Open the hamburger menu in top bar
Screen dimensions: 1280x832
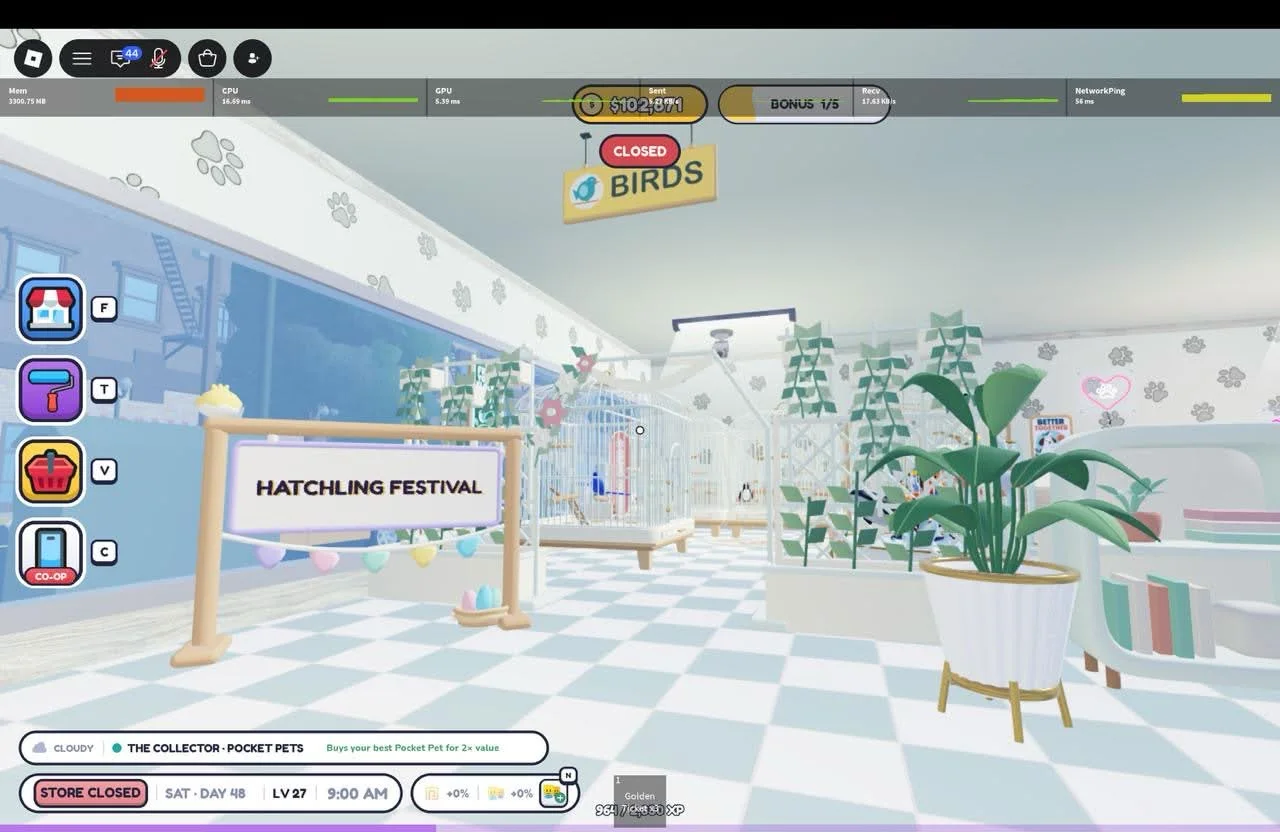tap(82, 58)
